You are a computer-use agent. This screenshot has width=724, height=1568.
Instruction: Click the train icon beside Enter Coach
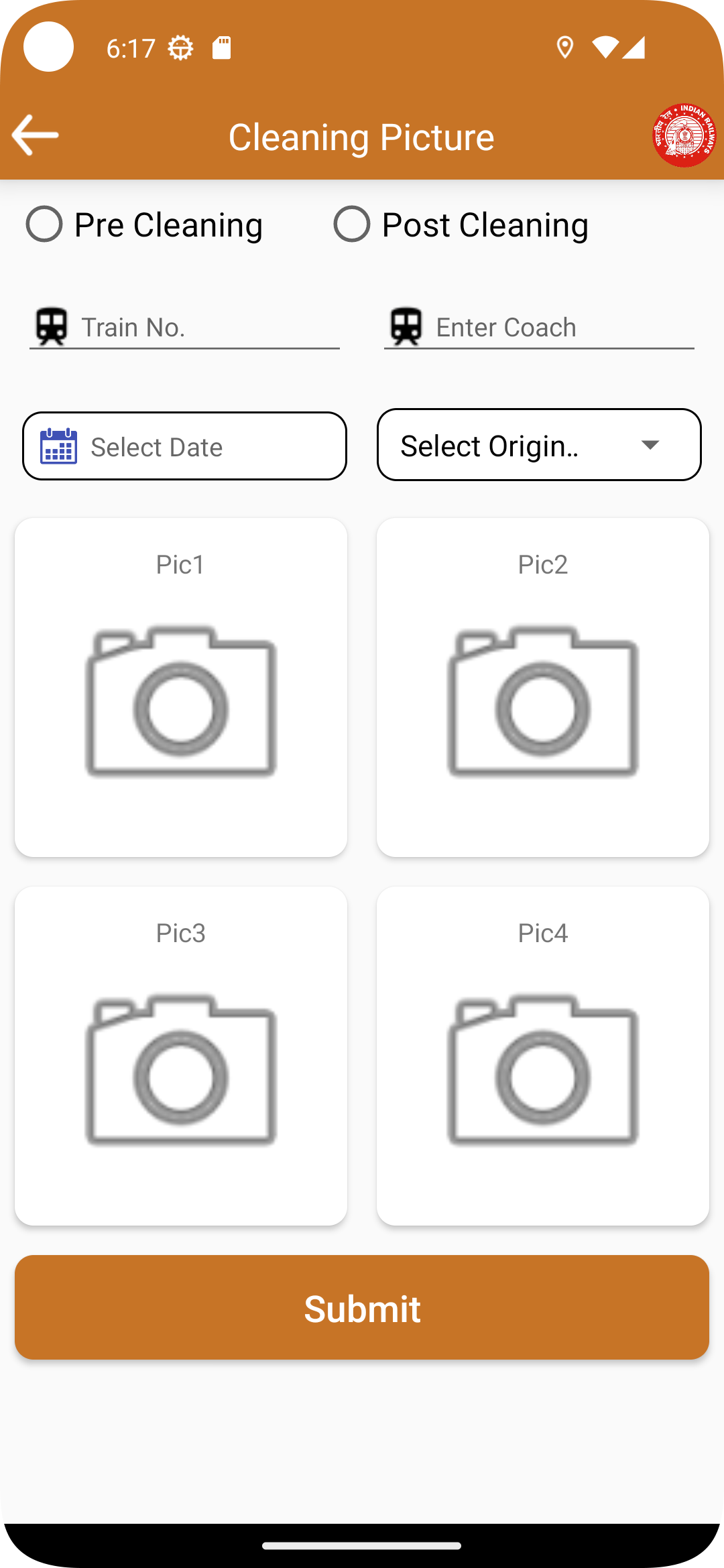click(406, 326)
